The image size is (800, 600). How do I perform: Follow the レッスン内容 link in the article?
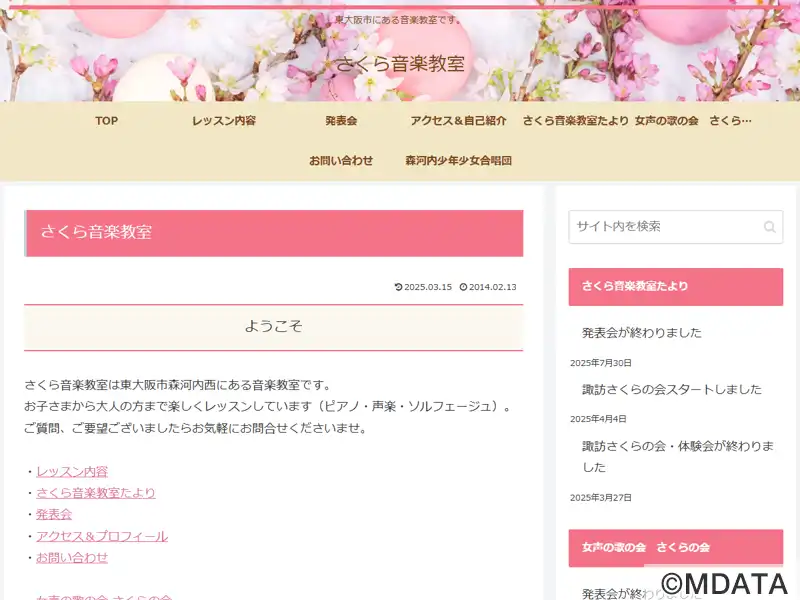[x=72, y=471]
